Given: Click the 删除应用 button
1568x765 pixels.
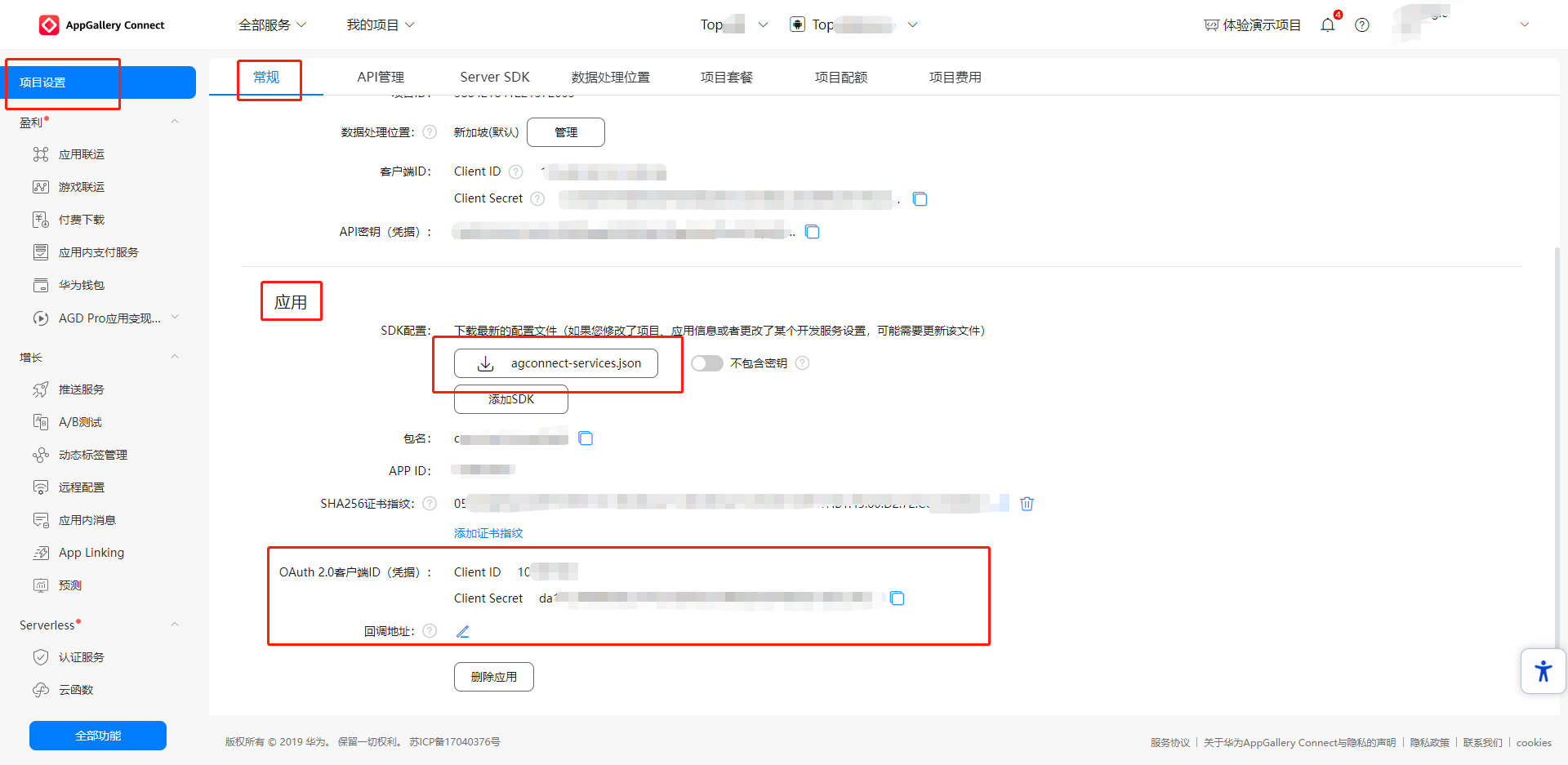Looking at the screenshot, I should tap(494, 677).
